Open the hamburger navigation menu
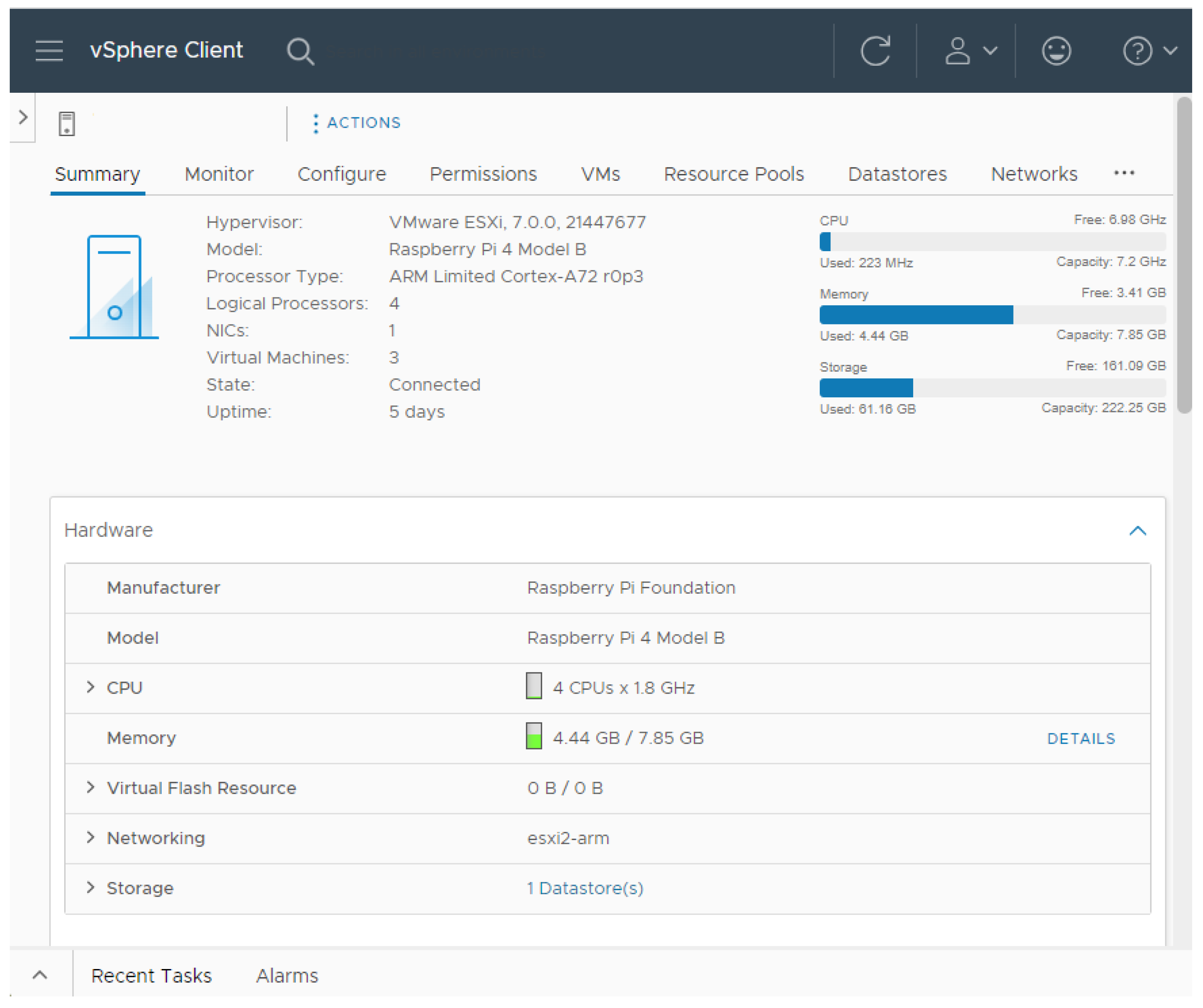Image resolution: width=1203 pixels, height=1008 pixels. point(49,51)
